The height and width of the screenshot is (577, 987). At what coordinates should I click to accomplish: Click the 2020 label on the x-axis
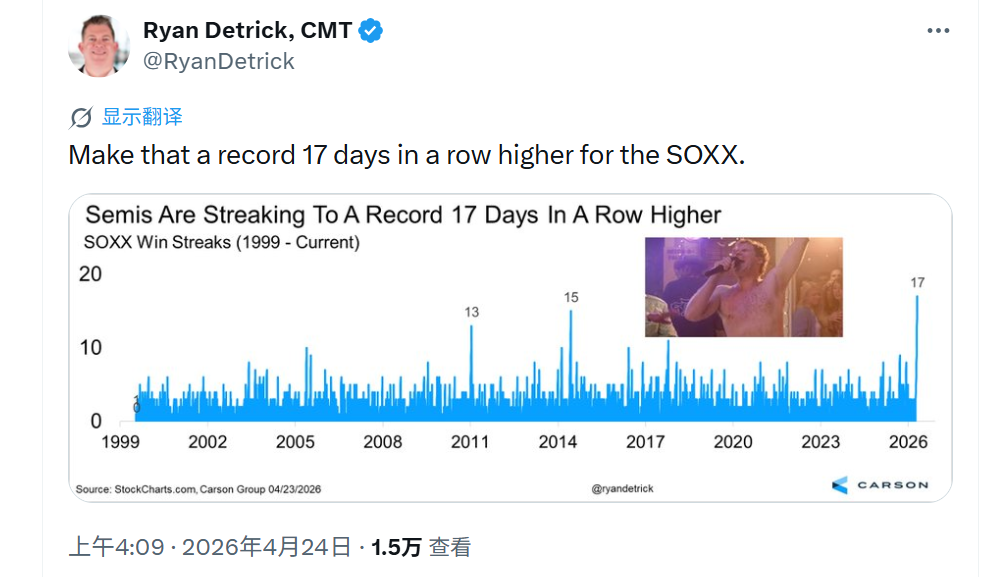click(733, 442)
